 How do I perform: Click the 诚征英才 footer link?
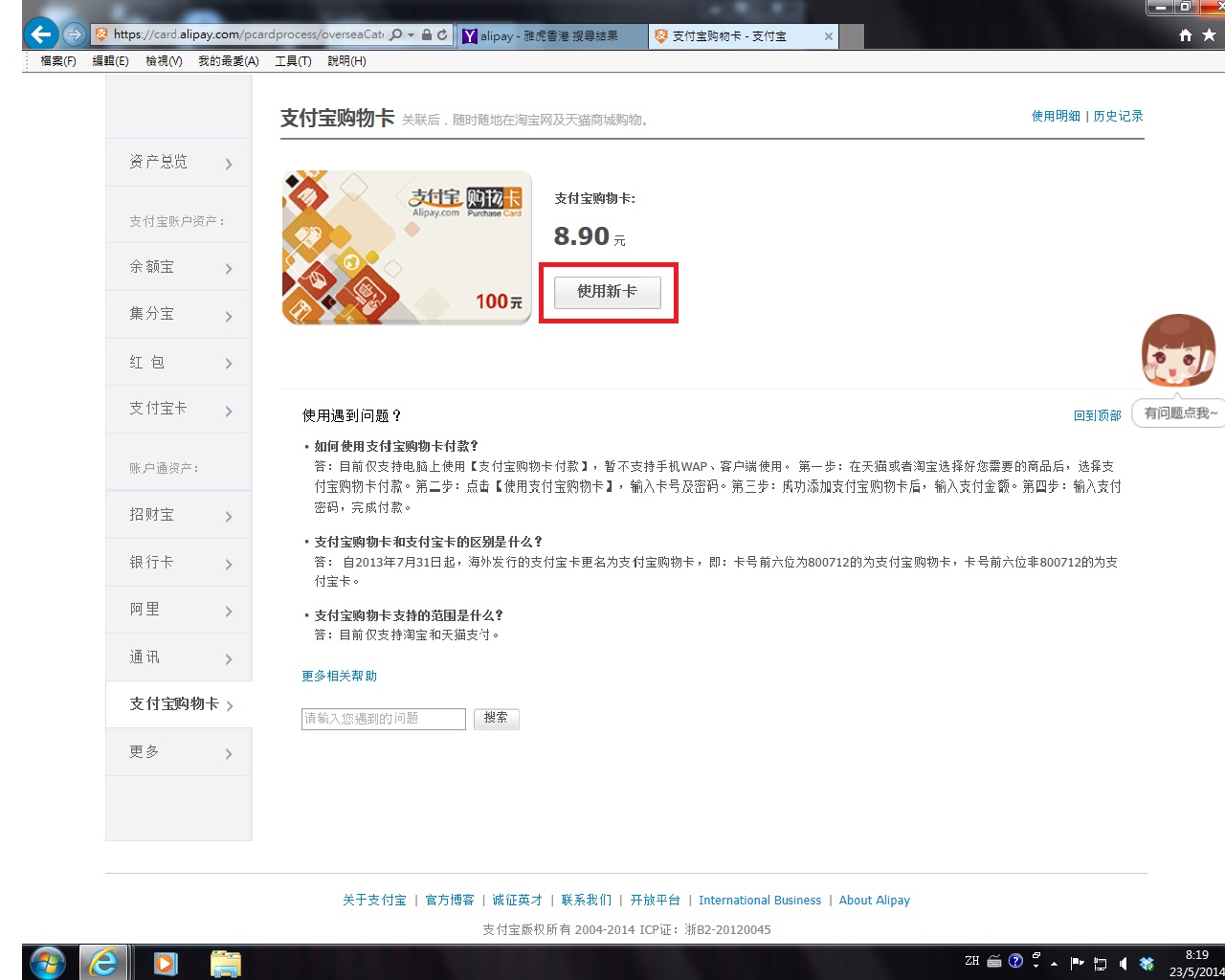click(x=518, y=900)
